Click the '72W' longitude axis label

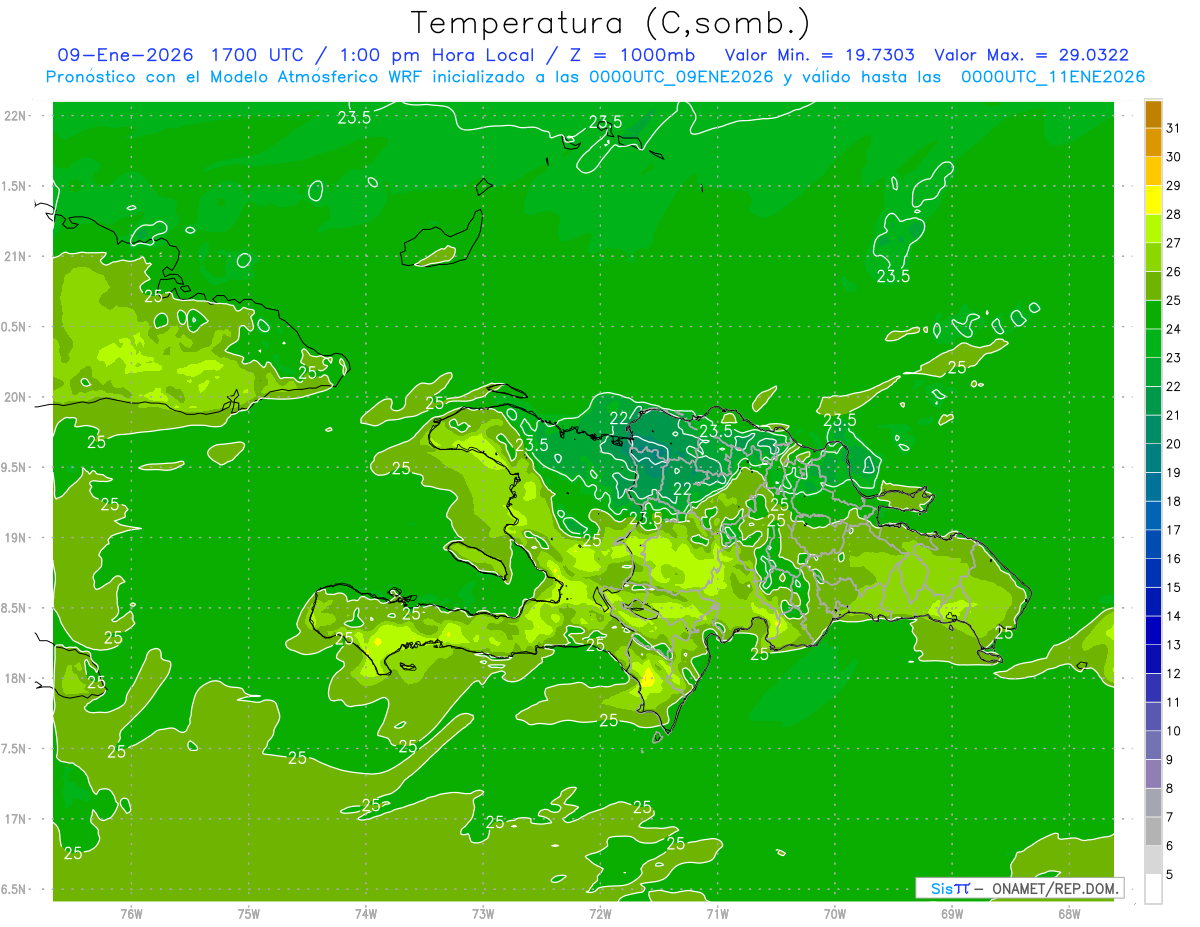(x=600, y=914)
